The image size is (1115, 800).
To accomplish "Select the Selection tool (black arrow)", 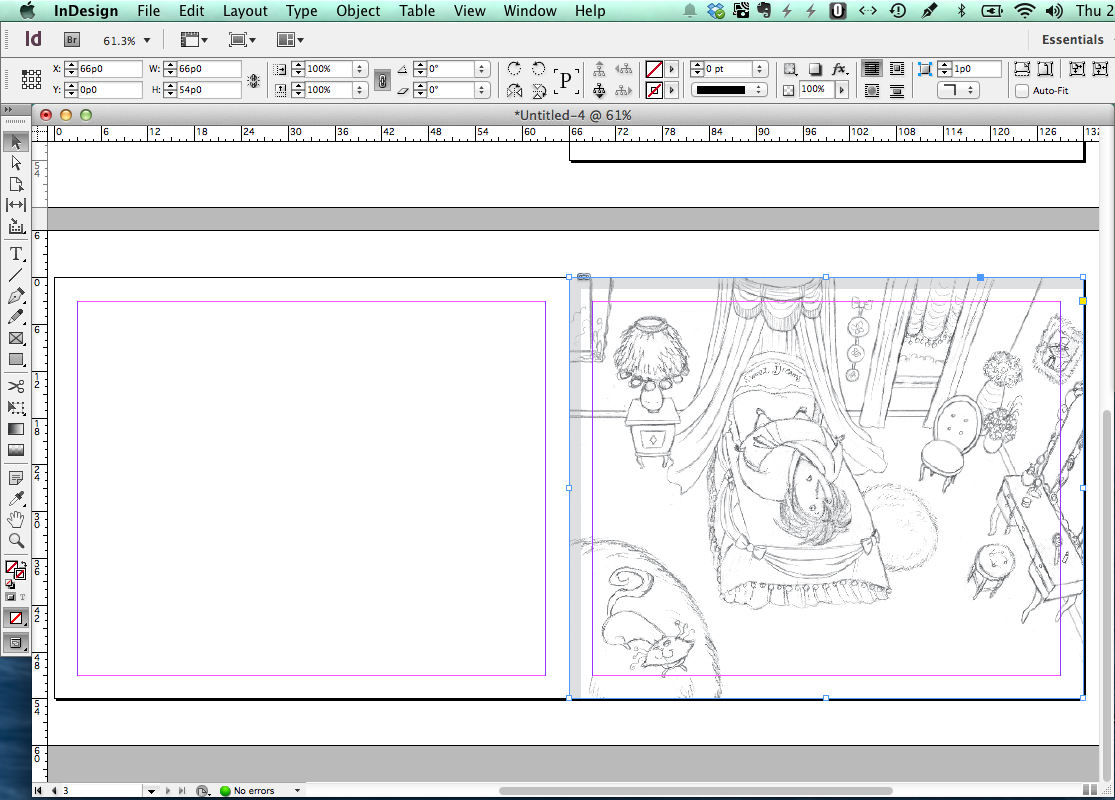I will [x=16, y=142].
